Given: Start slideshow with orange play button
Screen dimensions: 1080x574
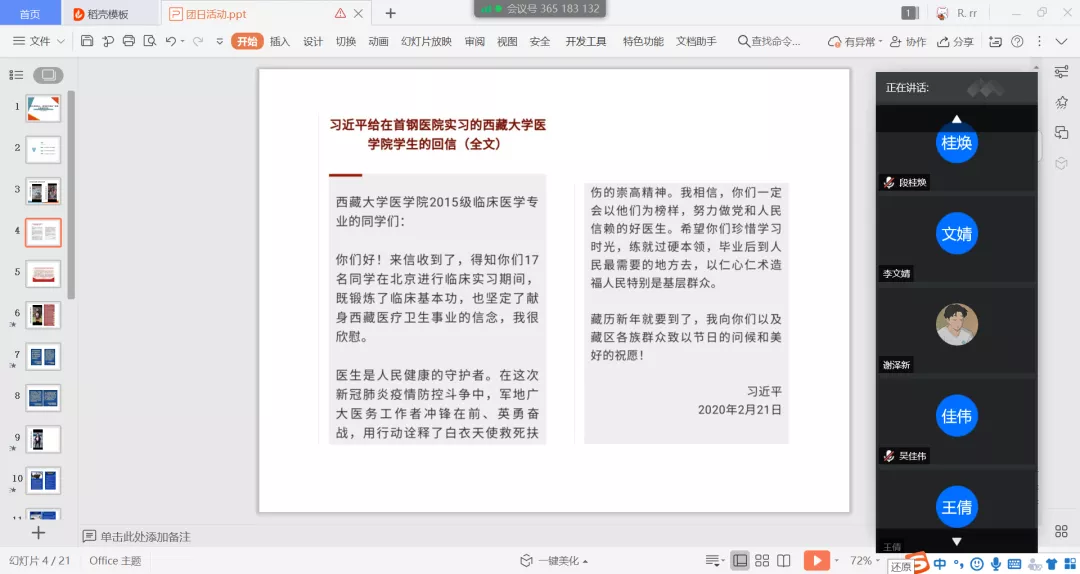Looking at the screenshot, I should [816, 560].
